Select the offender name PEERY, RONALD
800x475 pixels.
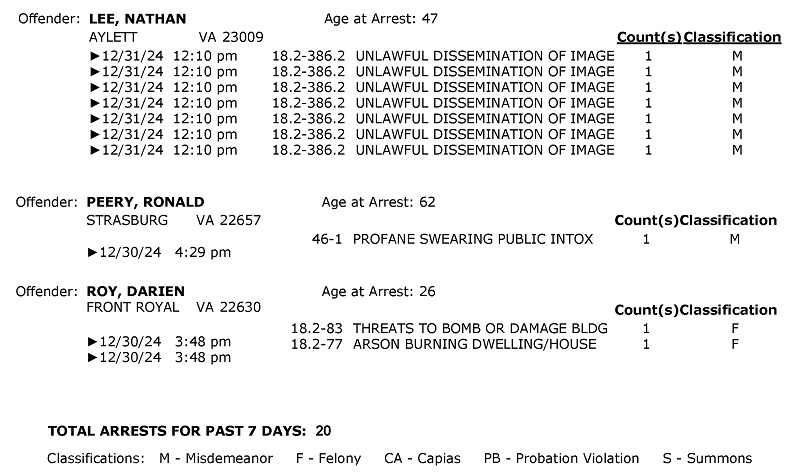click(x=145, y=202)
